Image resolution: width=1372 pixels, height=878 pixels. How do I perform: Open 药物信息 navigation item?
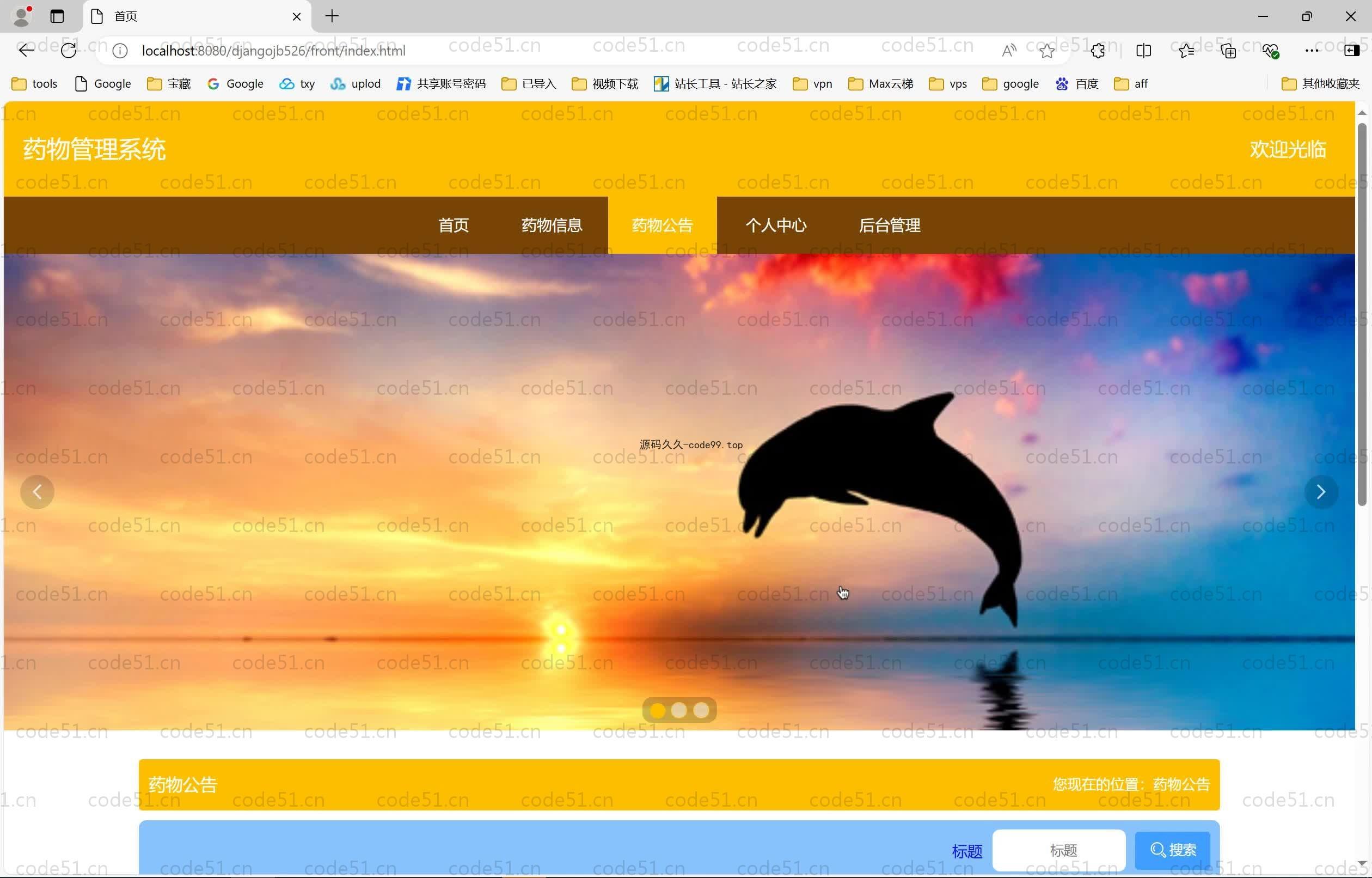552,225
